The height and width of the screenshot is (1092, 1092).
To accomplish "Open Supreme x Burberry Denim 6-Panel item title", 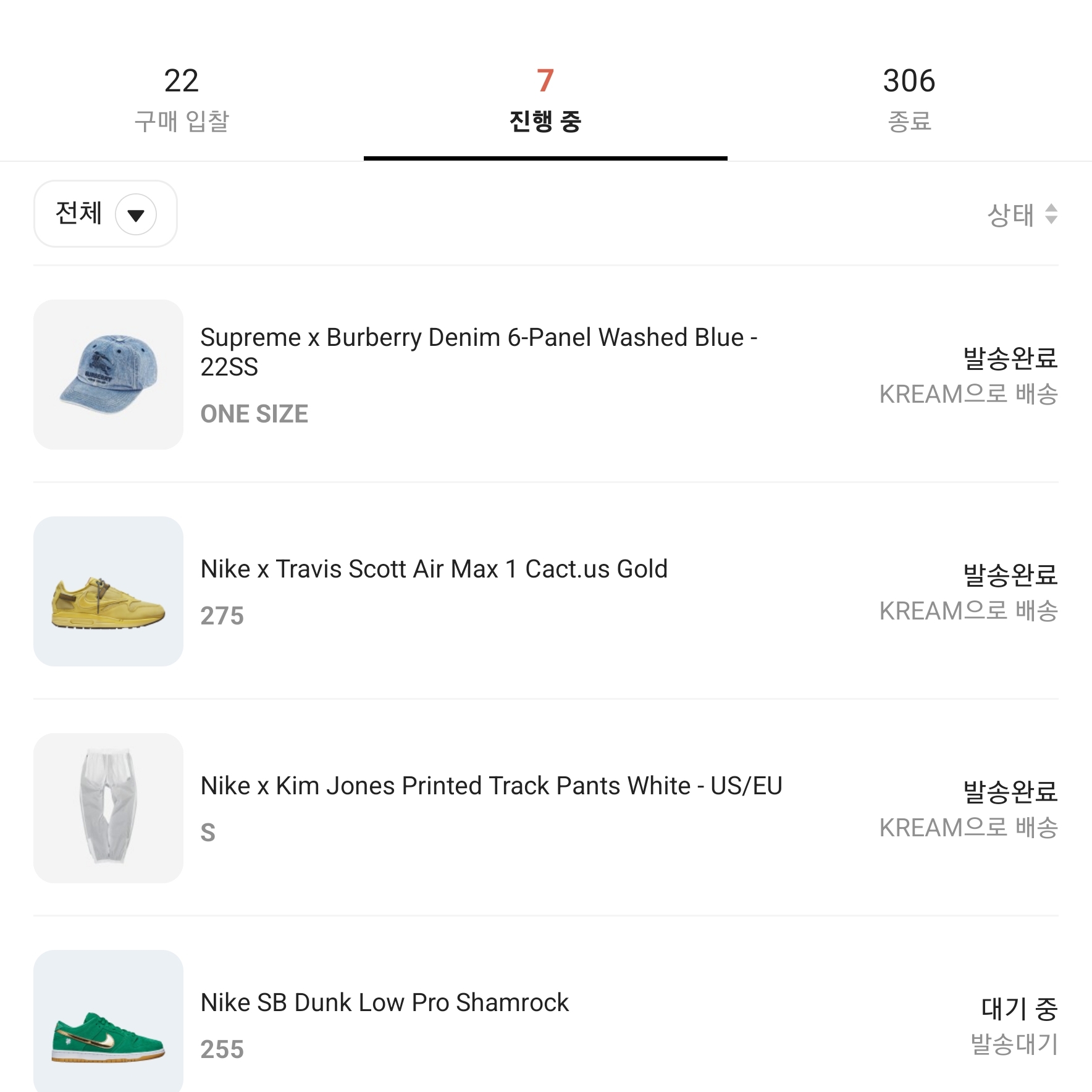I will pyautogui.click(x=479, y=351).
